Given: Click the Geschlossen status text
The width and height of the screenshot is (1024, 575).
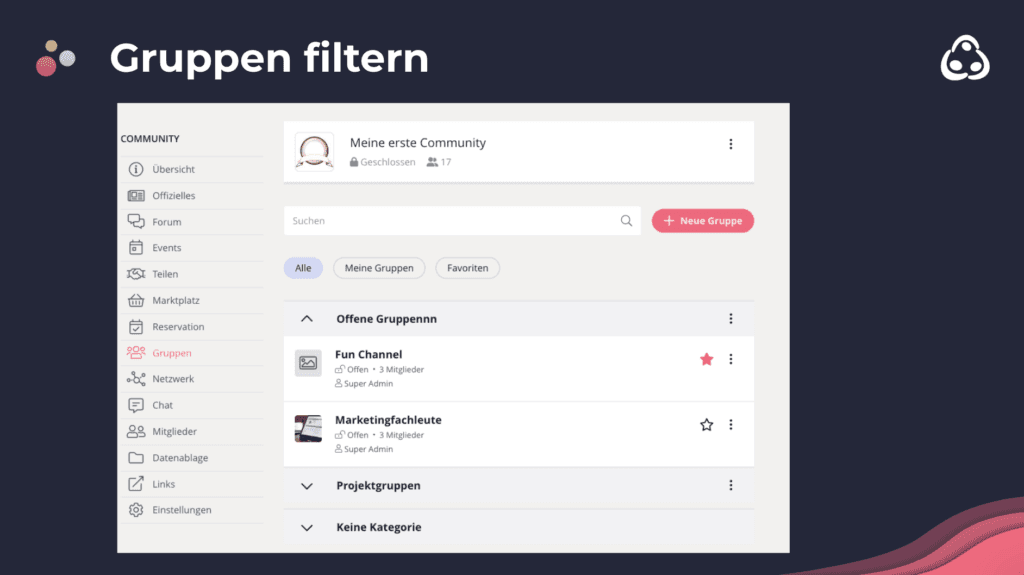Looking at the screenshot, I should point(387,162).
